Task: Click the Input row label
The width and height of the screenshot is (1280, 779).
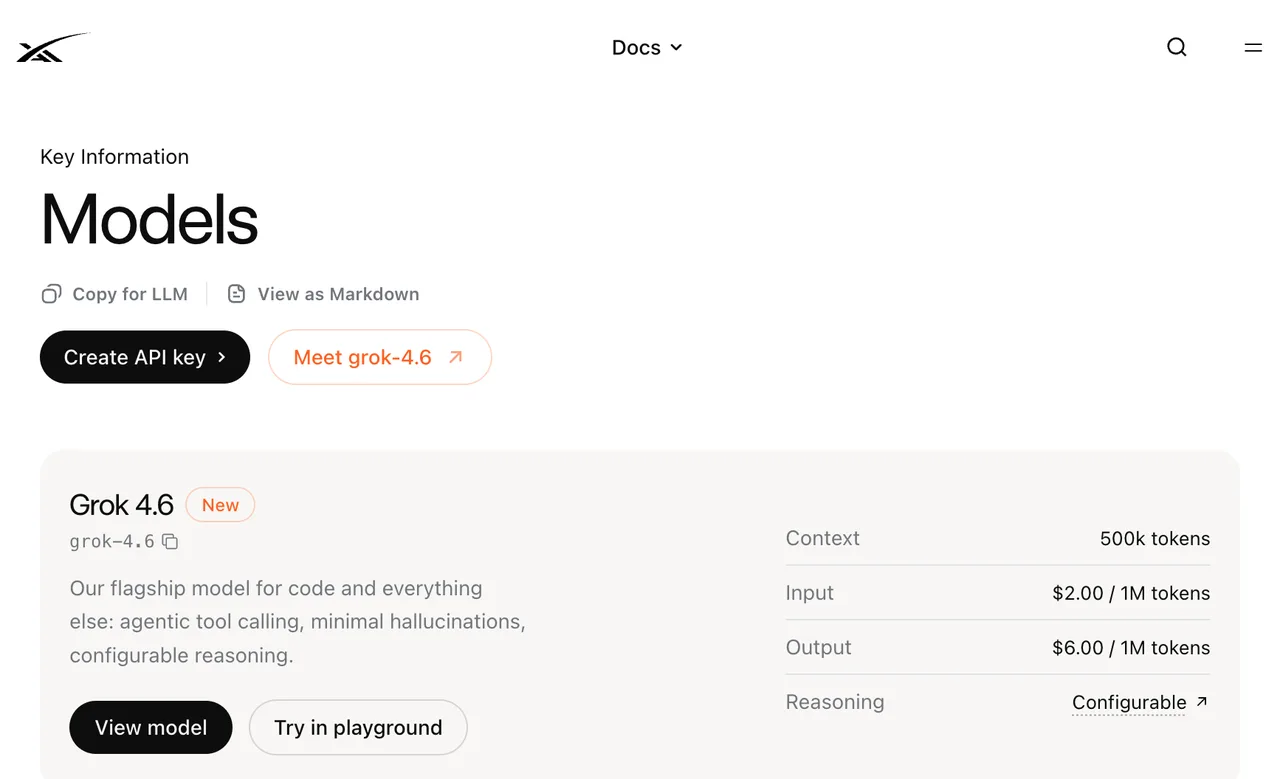Action: 810,593
